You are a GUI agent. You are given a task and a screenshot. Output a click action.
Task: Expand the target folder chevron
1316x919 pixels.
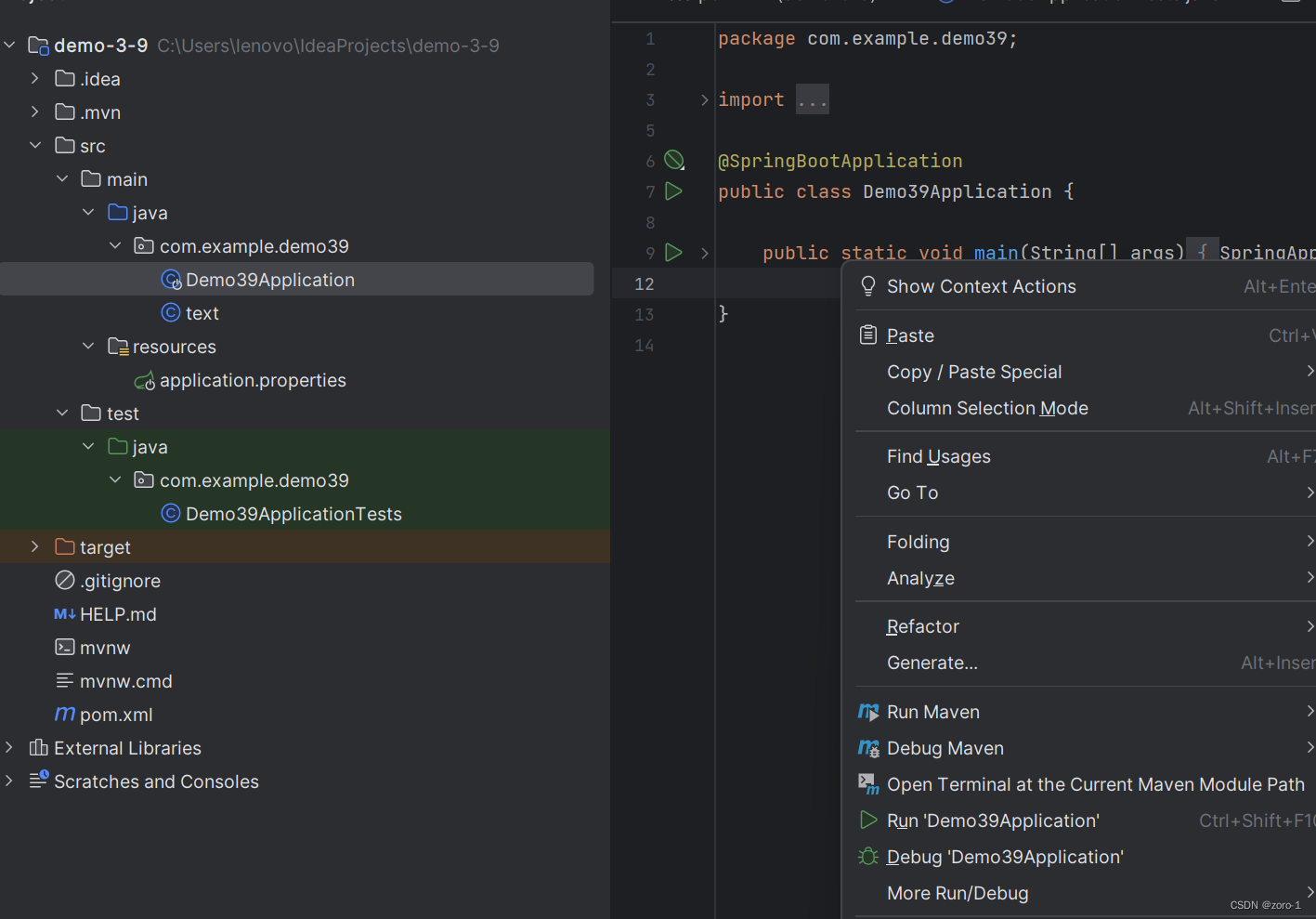[35, 546]
